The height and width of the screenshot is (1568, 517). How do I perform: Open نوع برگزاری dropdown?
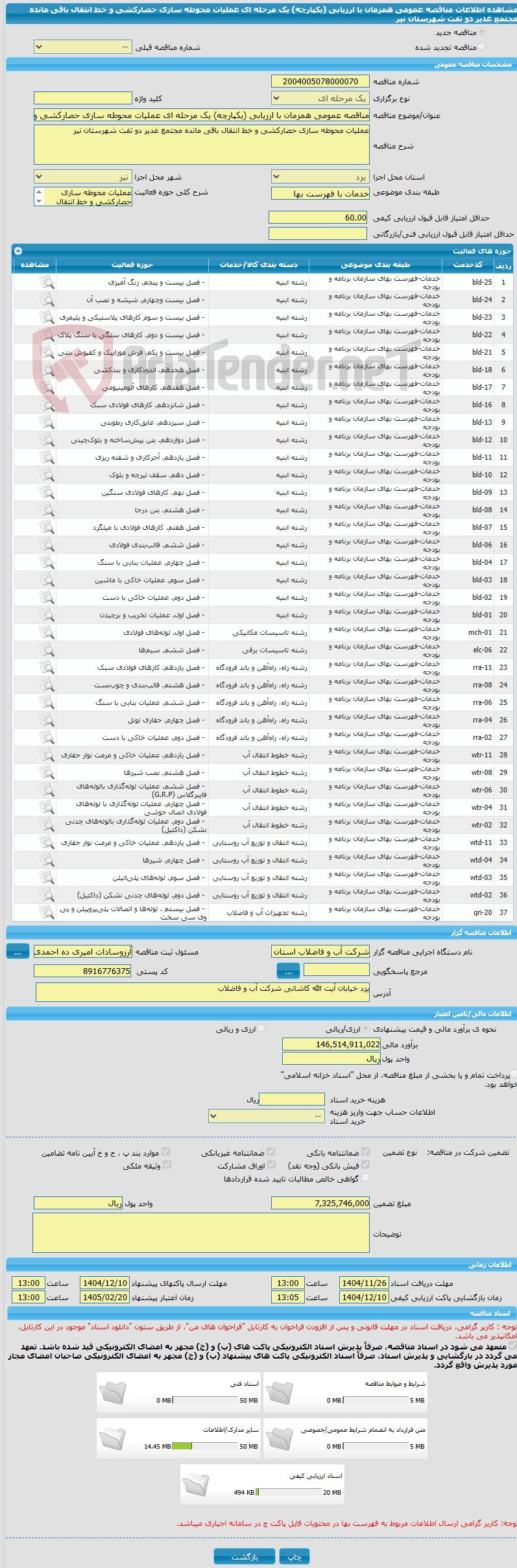coord(320,99)
